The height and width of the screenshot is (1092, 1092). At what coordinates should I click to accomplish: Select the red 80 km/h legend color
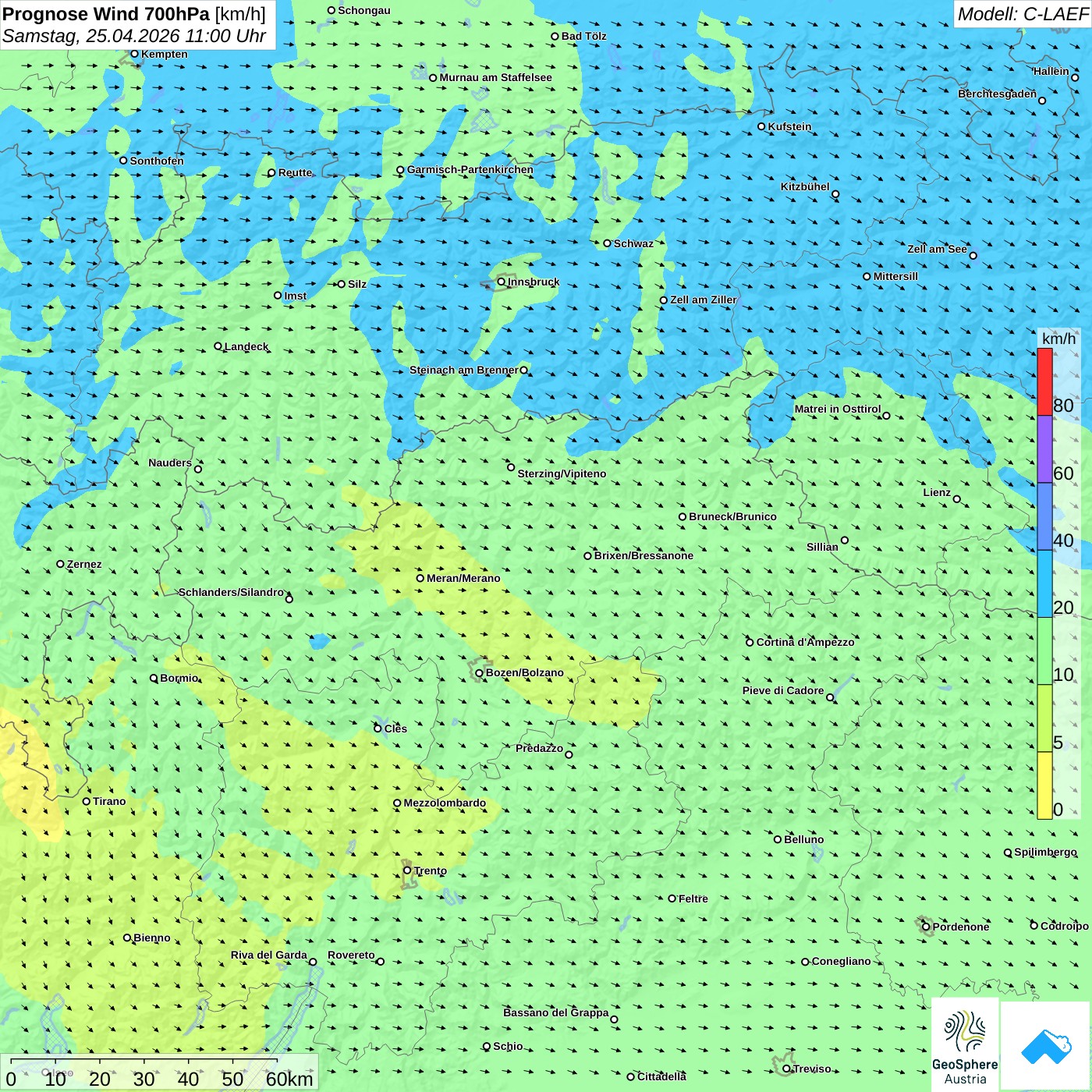point(1044,381)
